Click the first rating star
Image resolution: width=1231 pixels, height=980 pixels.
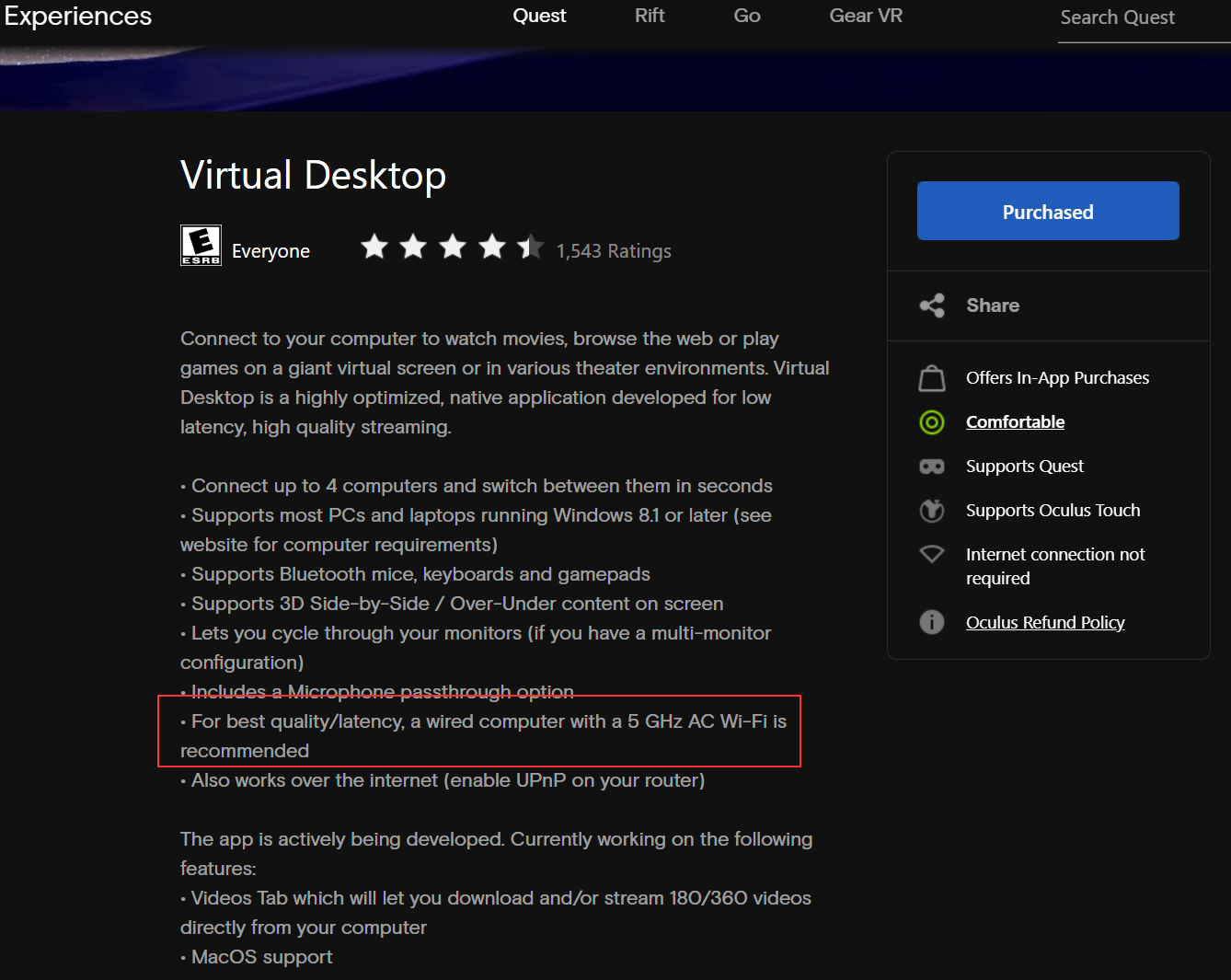point(374,247)
